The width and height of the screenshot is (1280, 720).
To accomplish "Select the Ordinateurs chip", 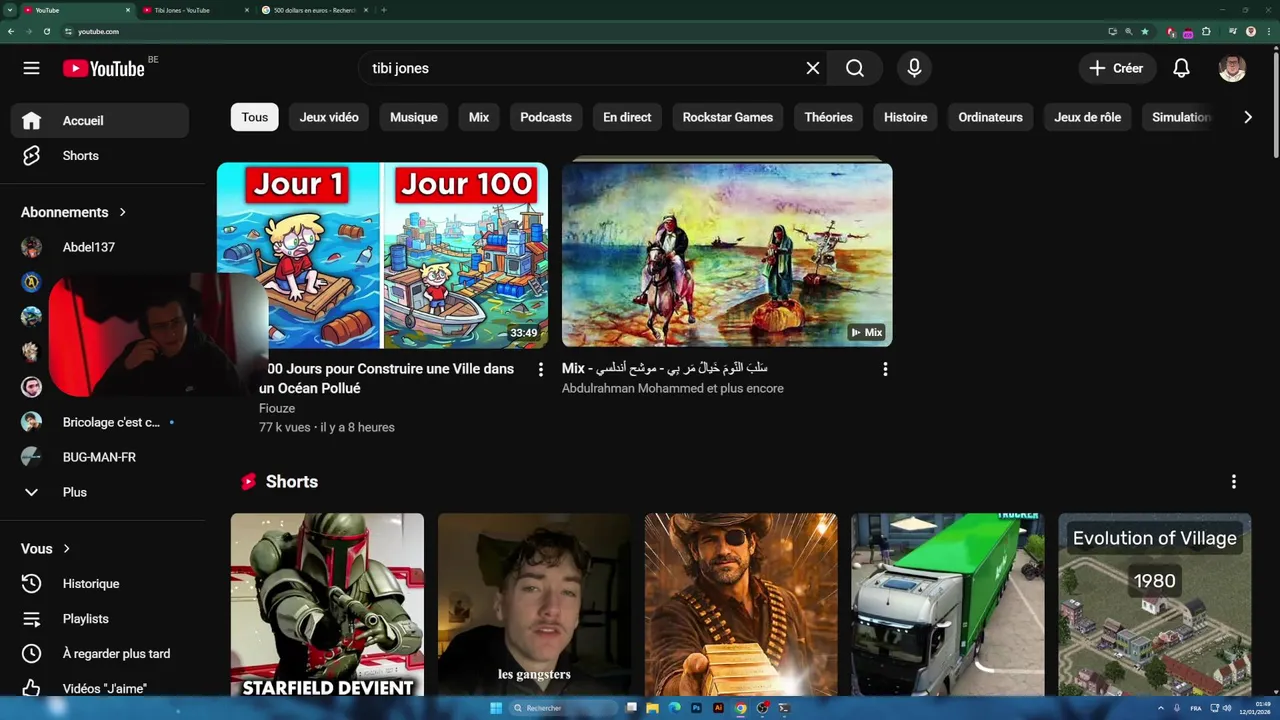I will pos(991,117).
